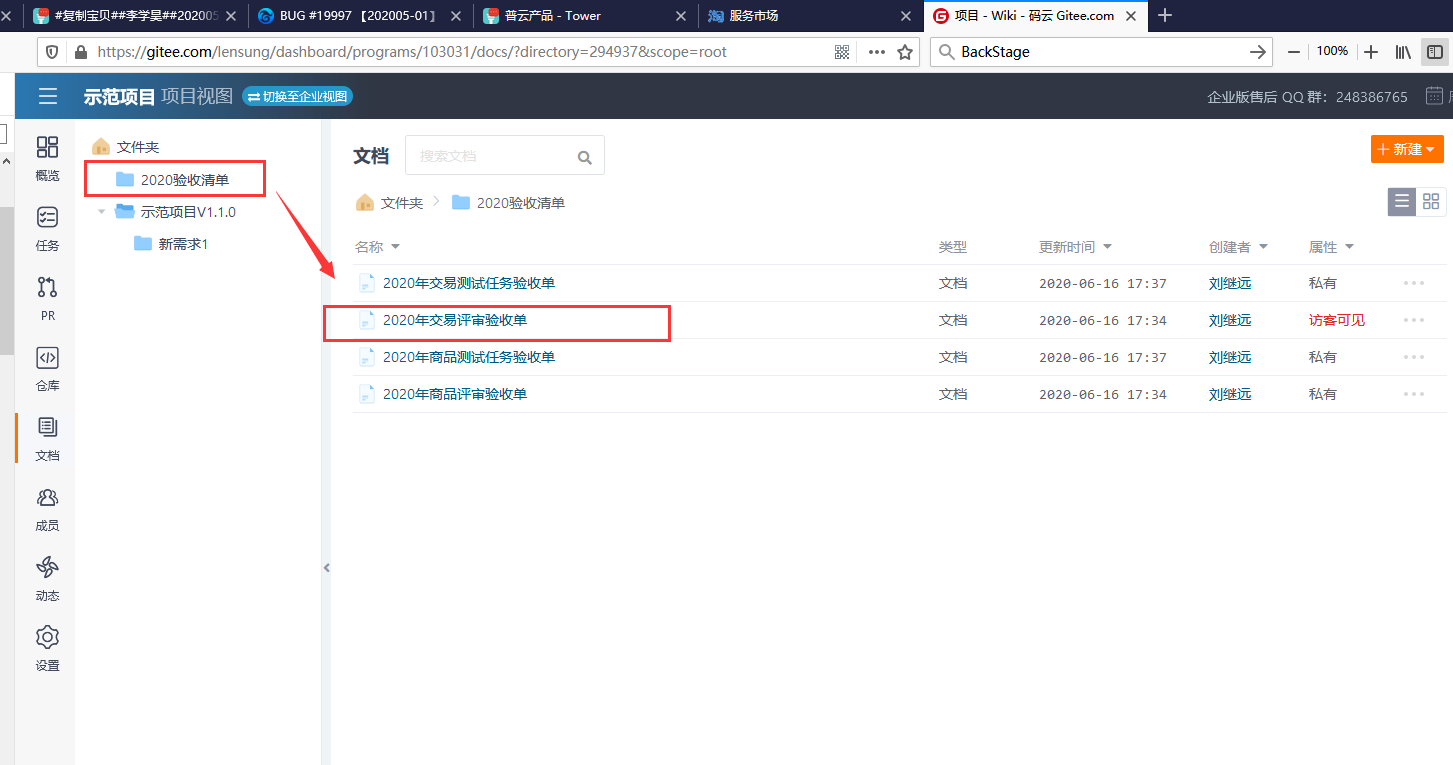This screenshot has height=765, width=1453.
Task: Open more actions for 2020年商品测试任务验收单
Action: pos(1414,357)
